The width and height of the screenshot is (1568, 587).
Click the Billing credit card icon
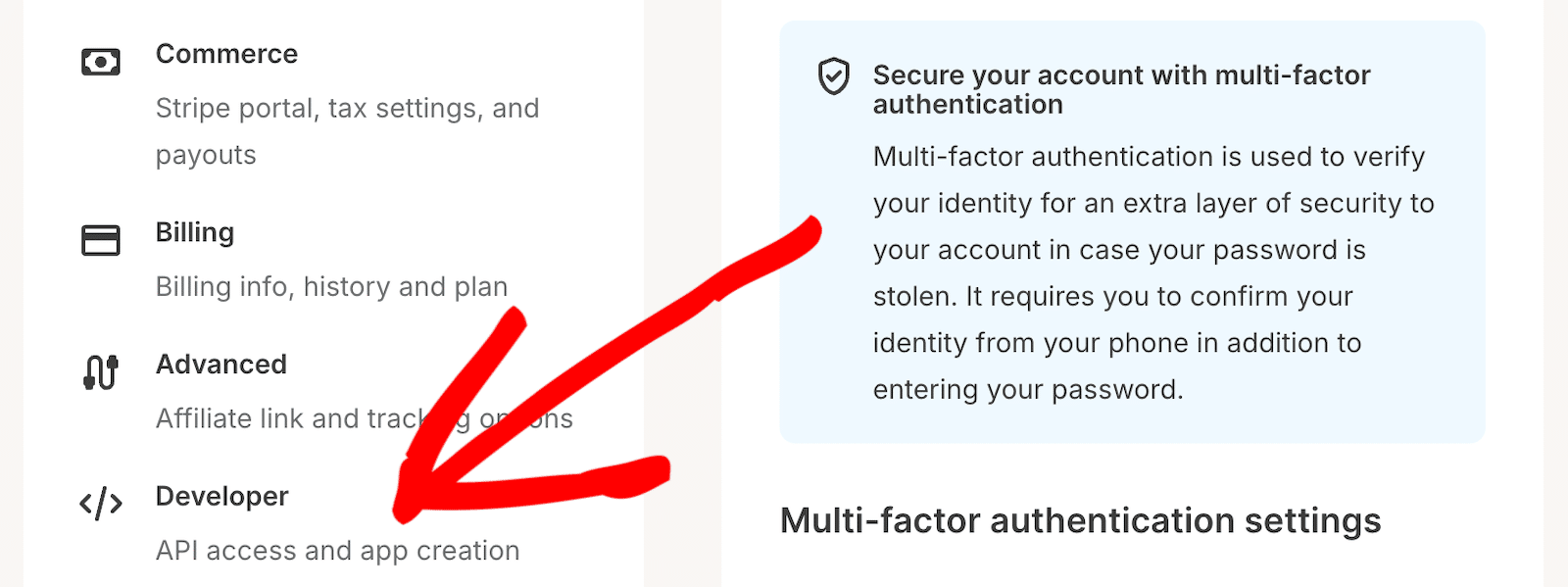[100, 240]
